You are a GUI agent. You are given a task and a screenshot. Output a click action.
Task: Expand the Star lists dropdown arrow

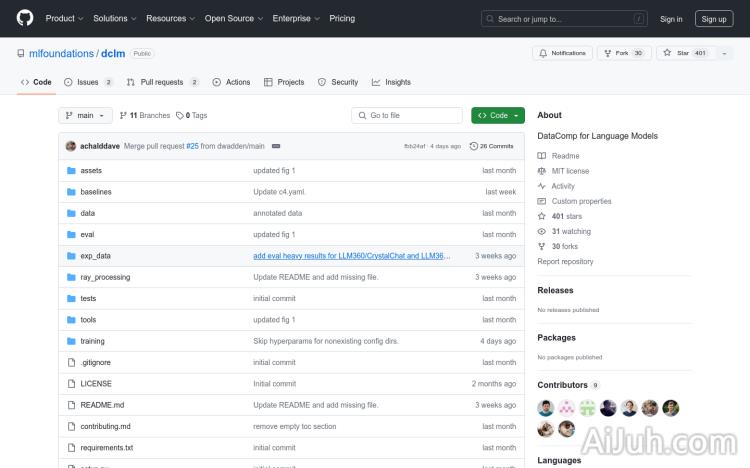point(724,53)
